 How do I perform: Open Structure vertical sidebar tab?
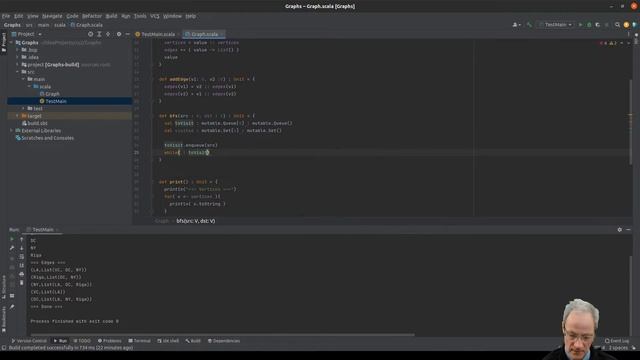4,287
